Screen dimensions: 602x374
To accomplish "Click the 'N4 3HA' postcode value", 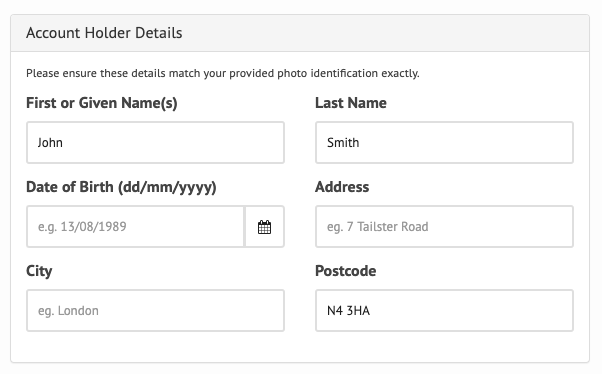I will pyautogui.click(x=349, y=311).
